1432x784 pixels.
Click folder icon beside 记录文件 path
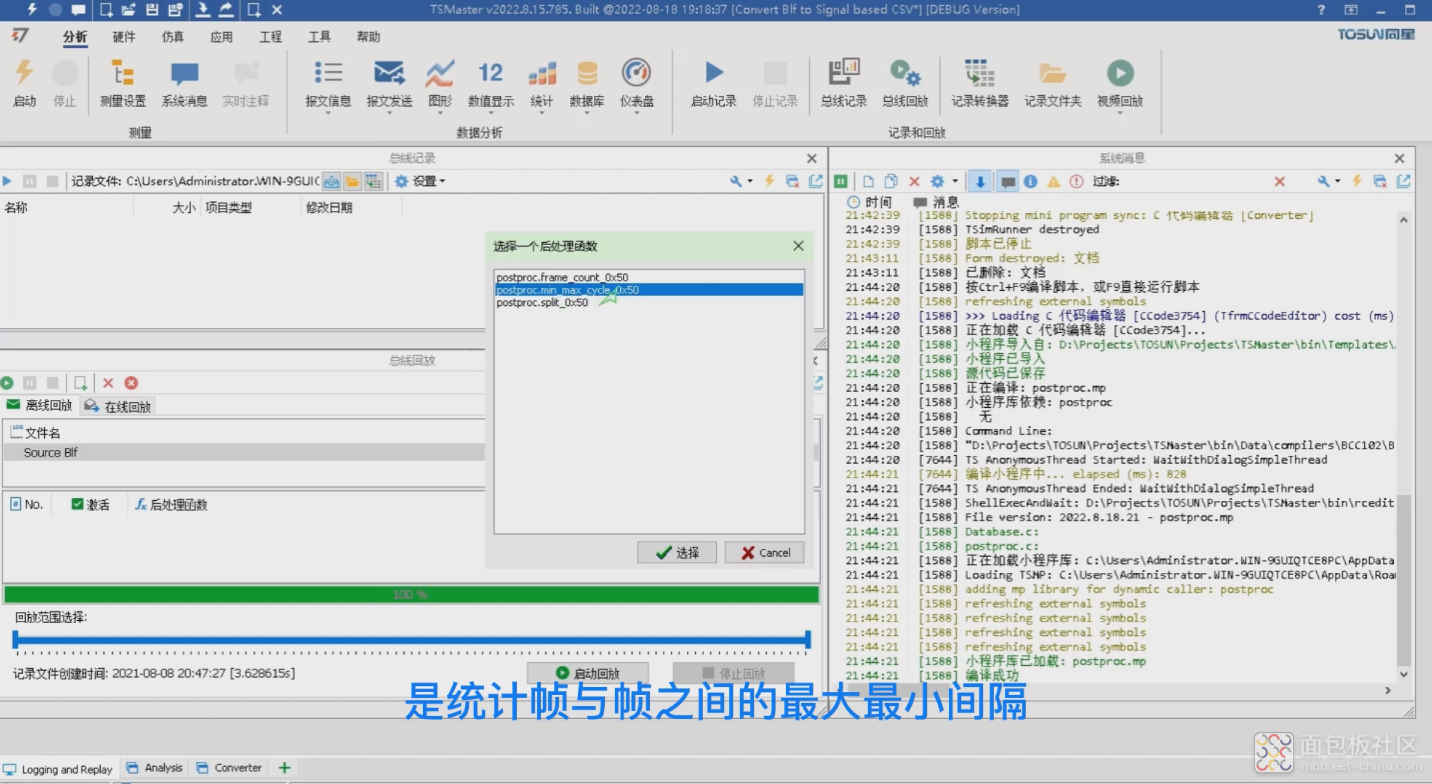tap(352, 181)
